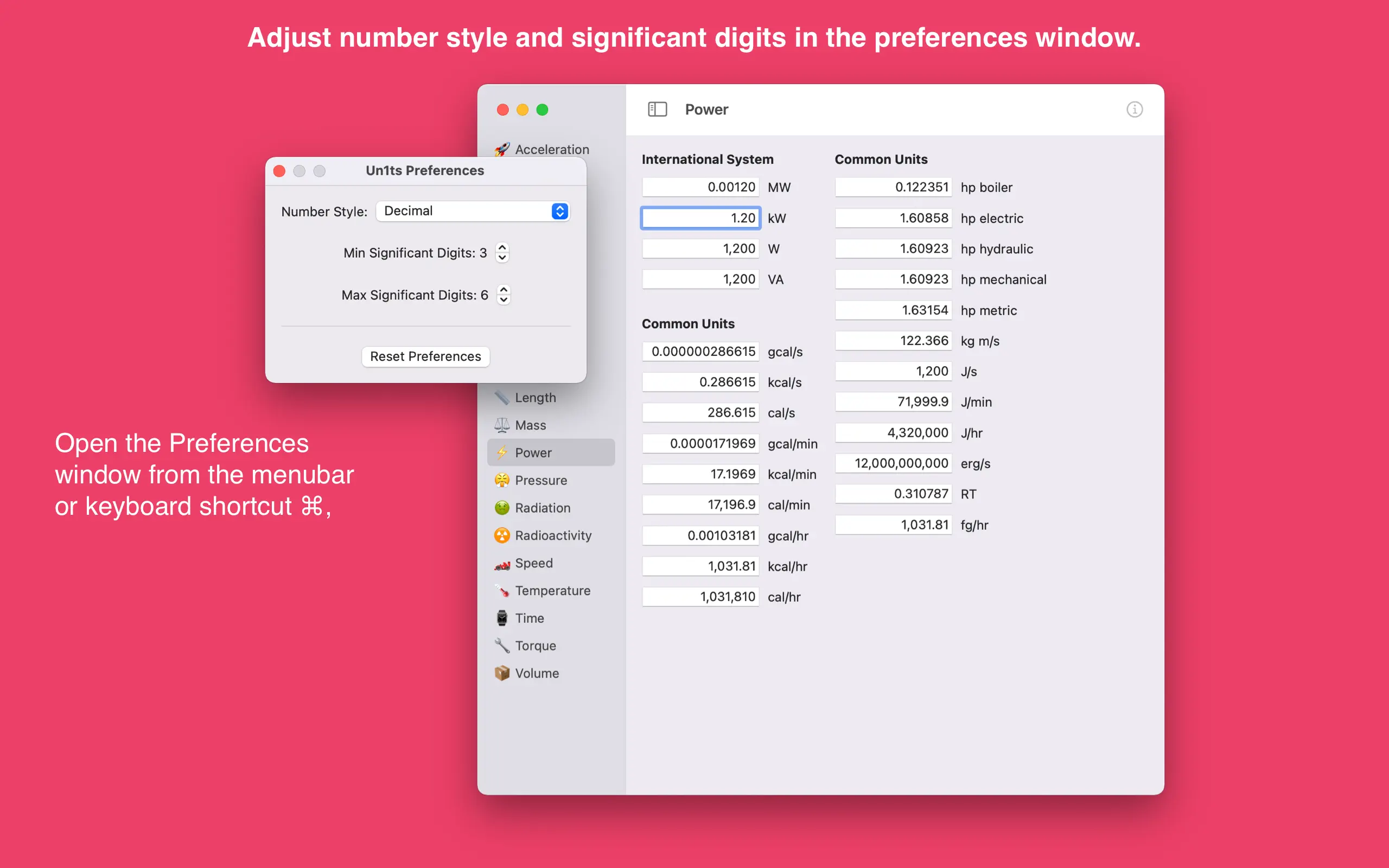Open the Number Style Decimal dropdown
The width and height of the screenshot is (1389, 868).
coord(473,210)
